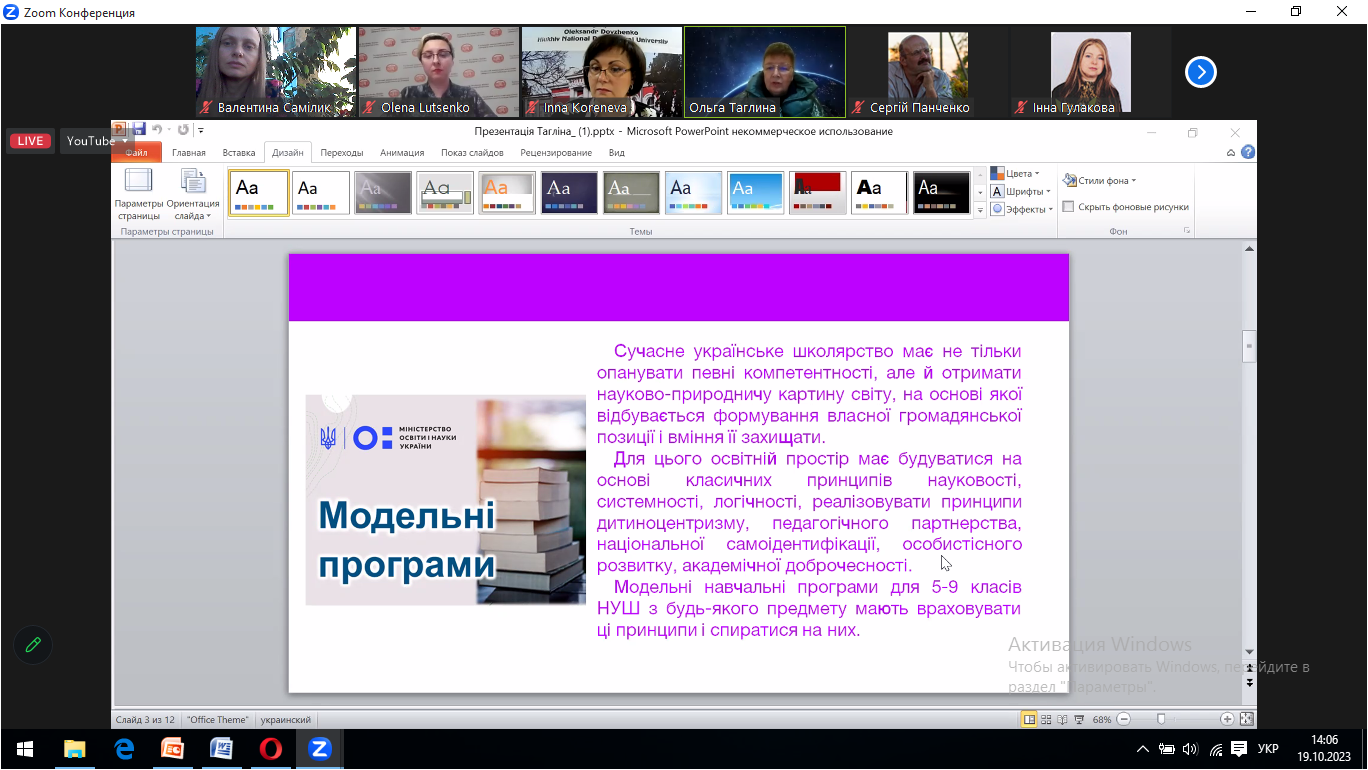Click the Модельні програми slide image
This screenshot has width=1368, height=770.
[x=445, y=500]
